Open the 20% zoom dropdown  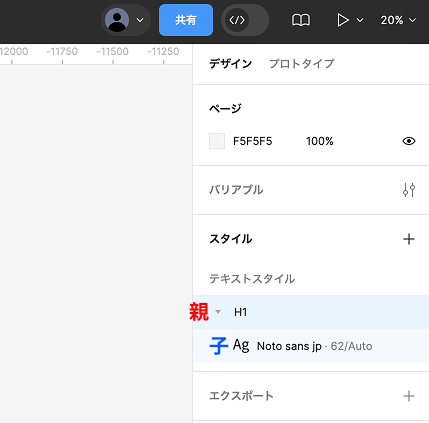398,20
